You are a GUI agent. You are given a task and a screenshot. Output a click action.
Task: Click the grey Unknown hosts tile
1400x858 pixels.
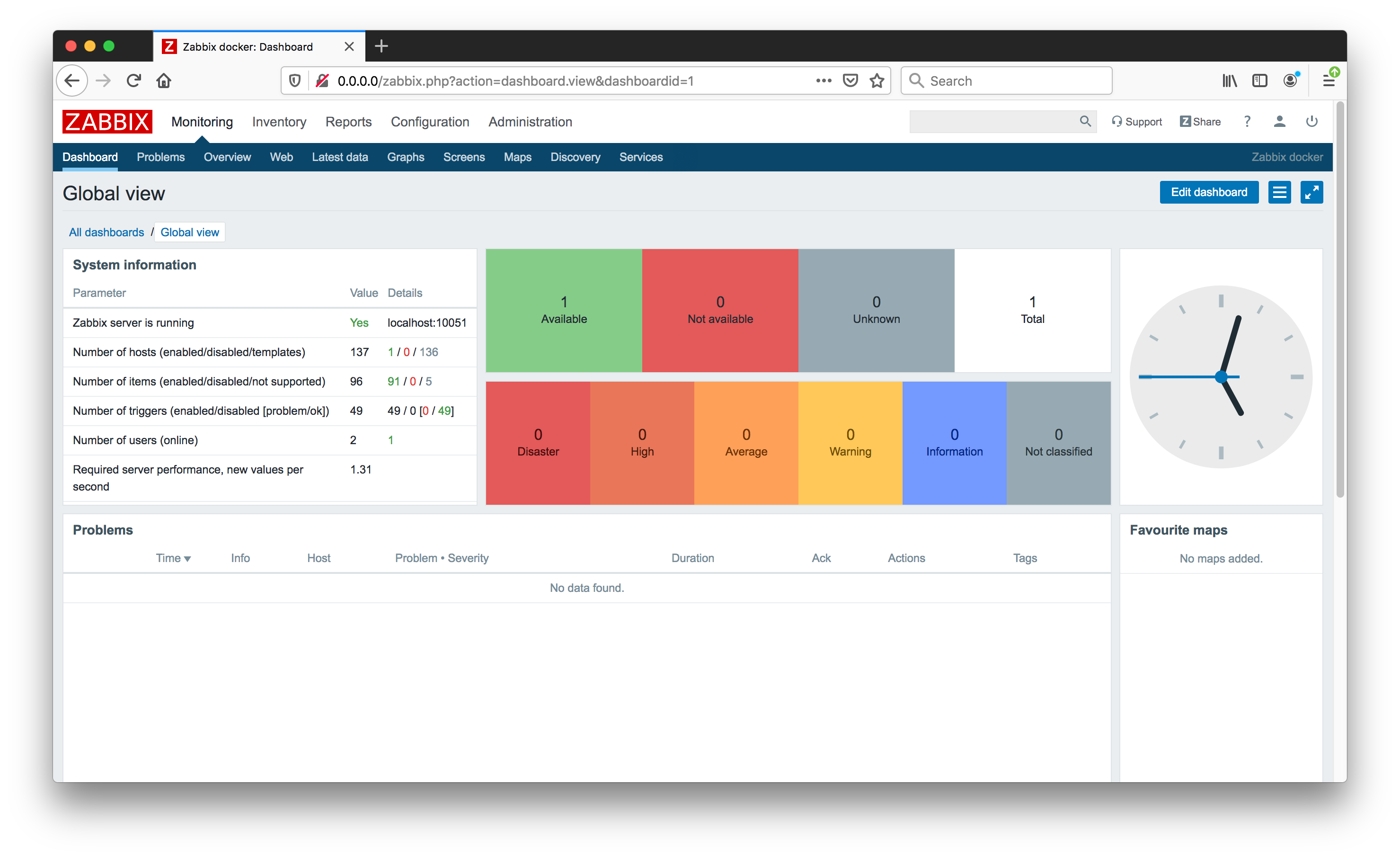876,311
